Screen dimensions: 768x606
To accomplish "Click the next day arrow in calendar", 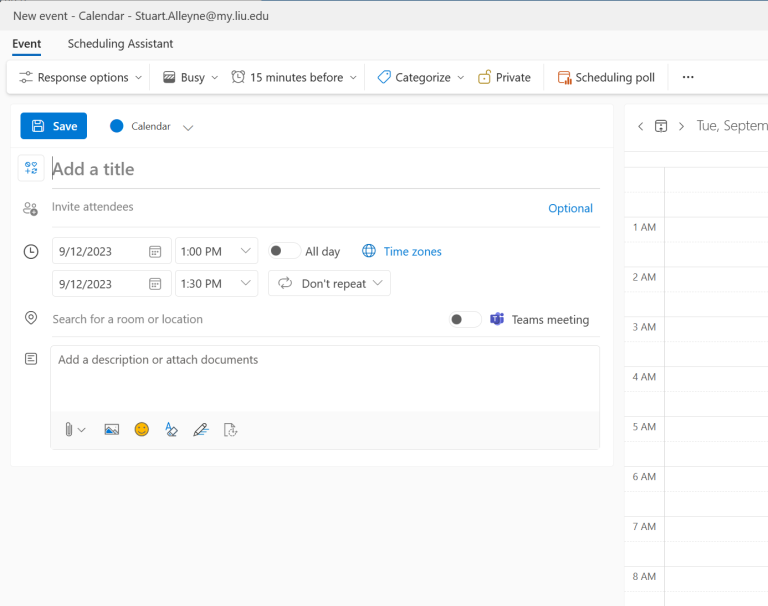I will click(x=681, y=126).
